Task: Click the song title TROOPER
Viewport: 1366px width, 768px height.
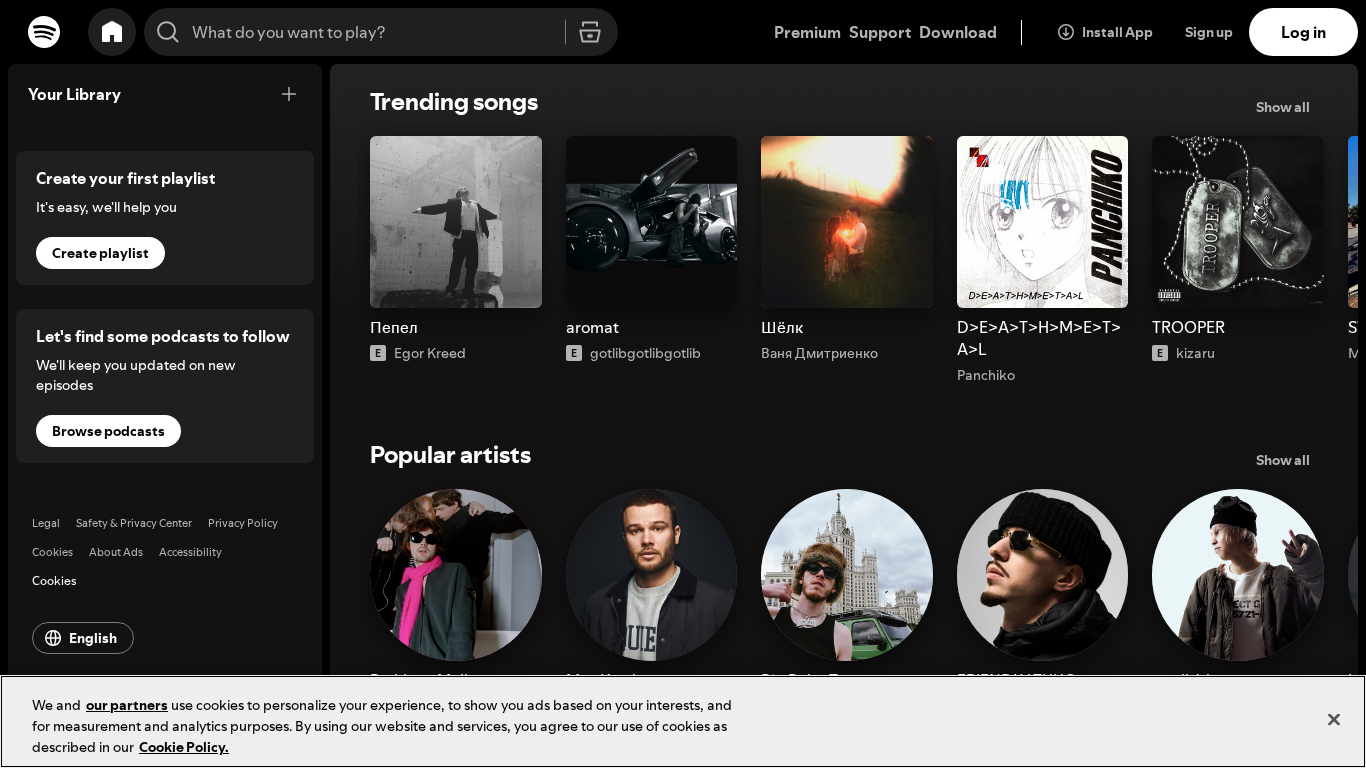Action: (x=1188, y=327)
